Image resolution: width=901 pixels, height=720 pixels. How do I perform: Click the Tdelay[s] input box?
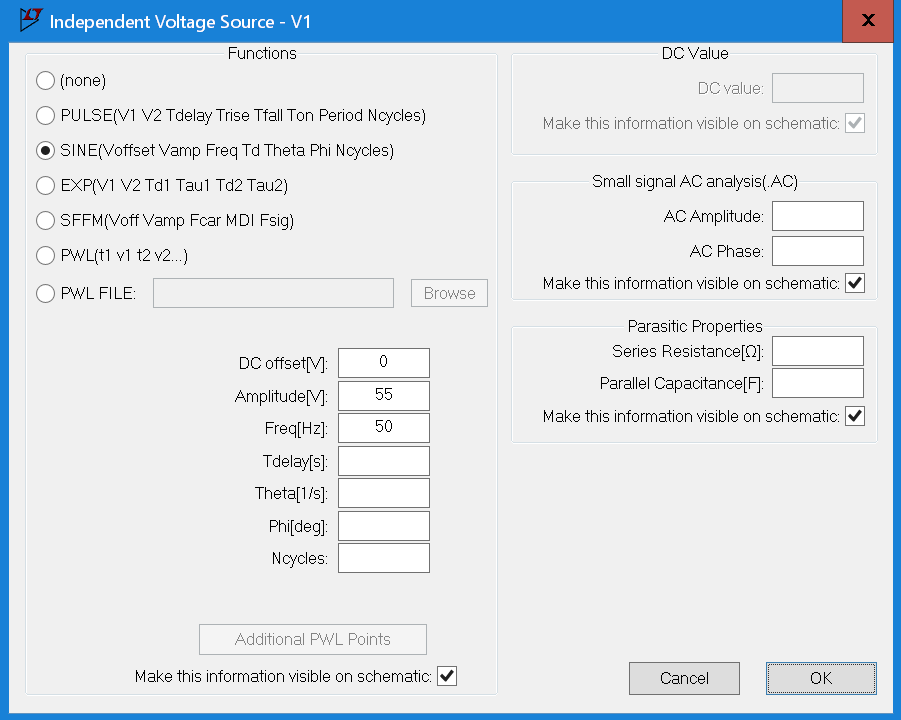[x=384, y=460]
